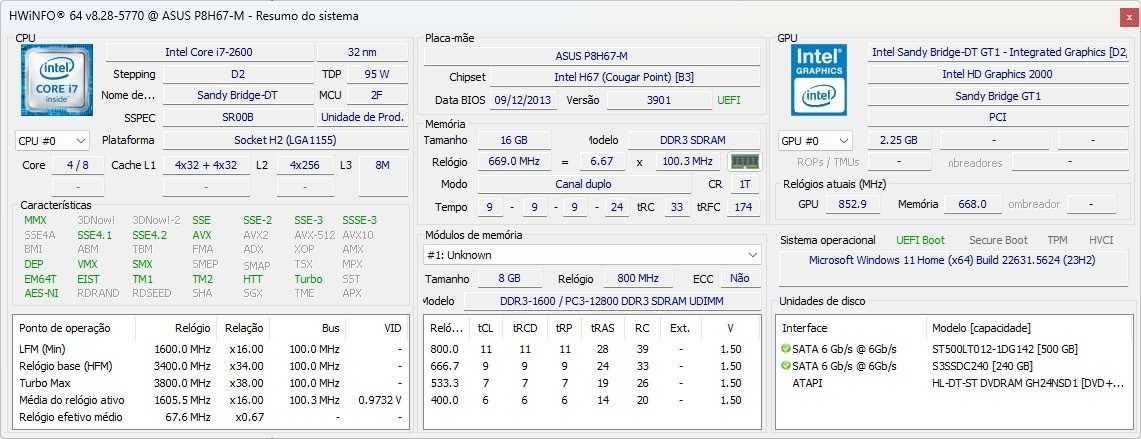Expand the memory module #1: Unknown dropdown
This screenshot has width=1141, height=439.
[592, 255]
